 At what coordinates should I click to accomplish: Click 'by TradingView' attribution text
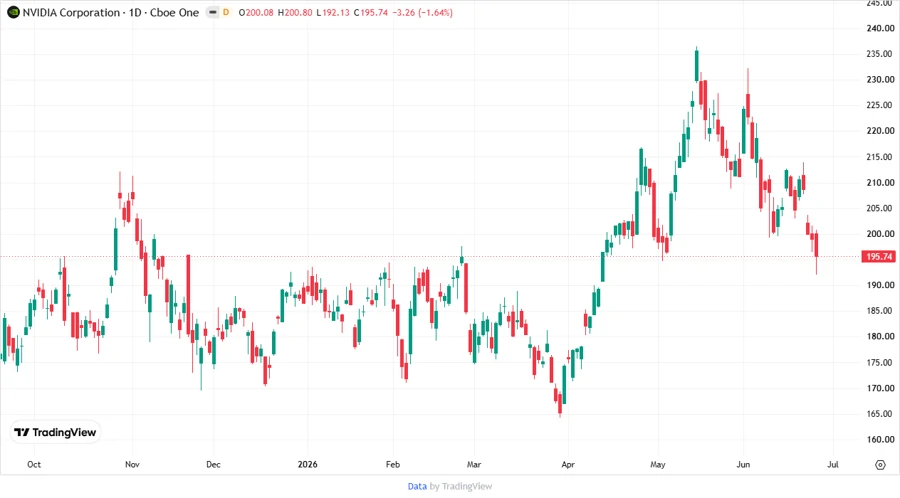[x=461, y=486]
